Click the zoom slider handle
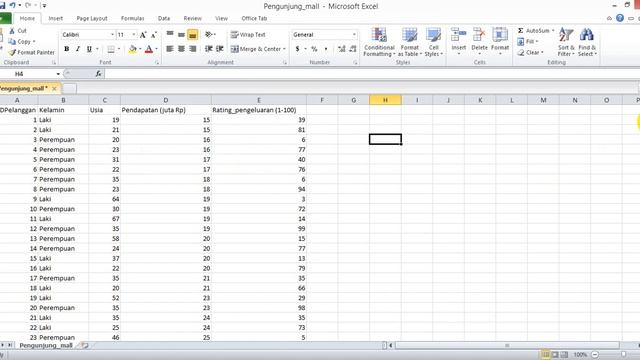Screen dimensions: 640x360 (x=624, y=355)
